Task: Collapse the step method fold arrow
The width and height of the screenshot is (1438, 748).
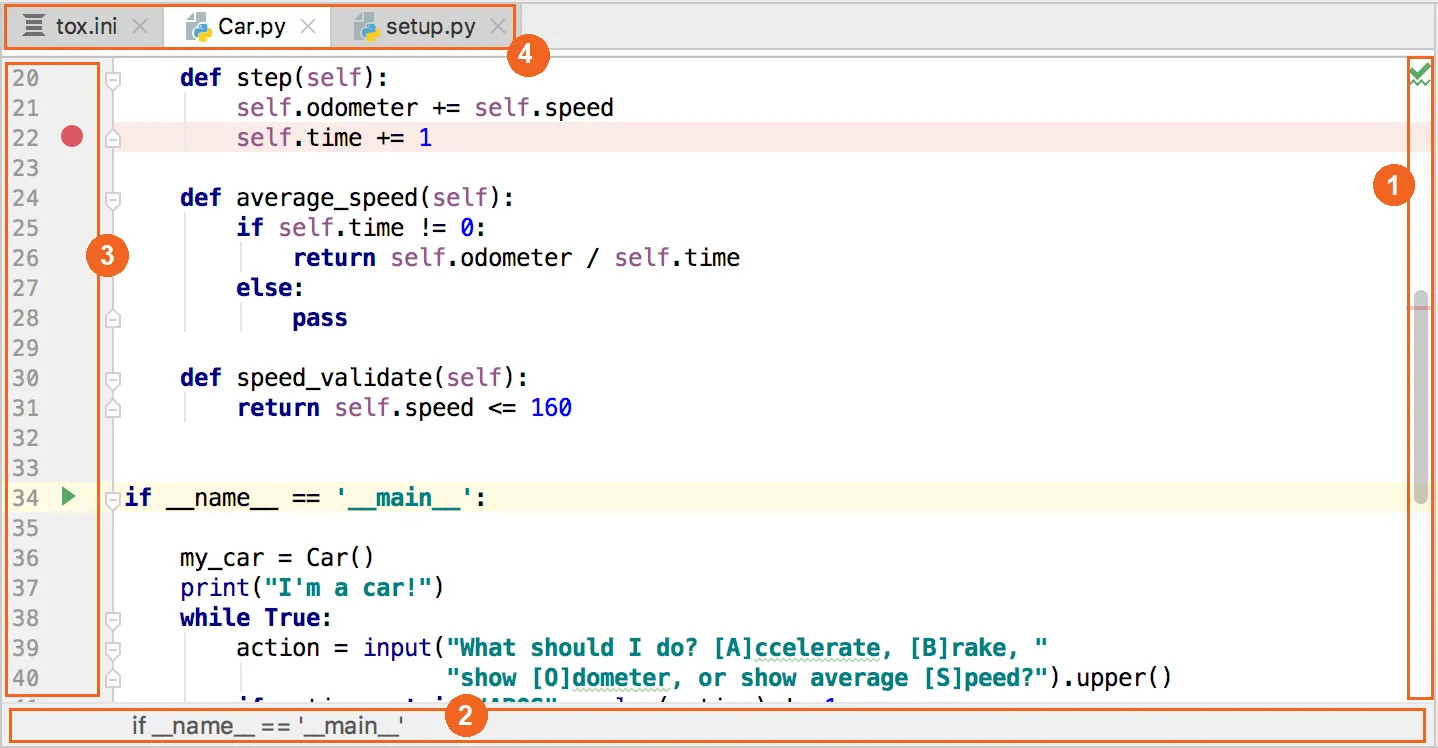Action: coord(111,77)
